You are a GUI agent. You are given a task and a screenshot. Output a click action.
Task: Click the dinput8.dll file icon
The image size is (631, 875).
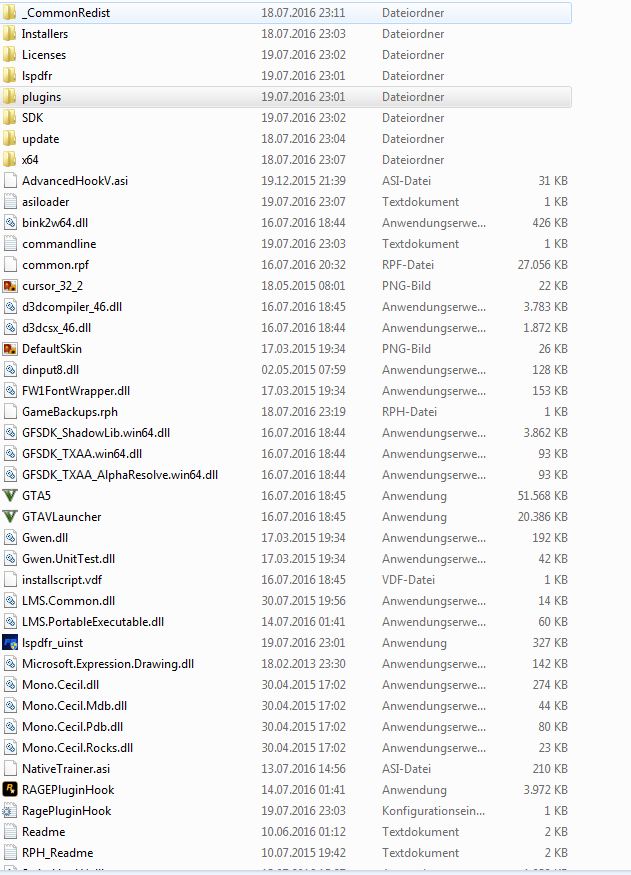[x=10, y=370]
